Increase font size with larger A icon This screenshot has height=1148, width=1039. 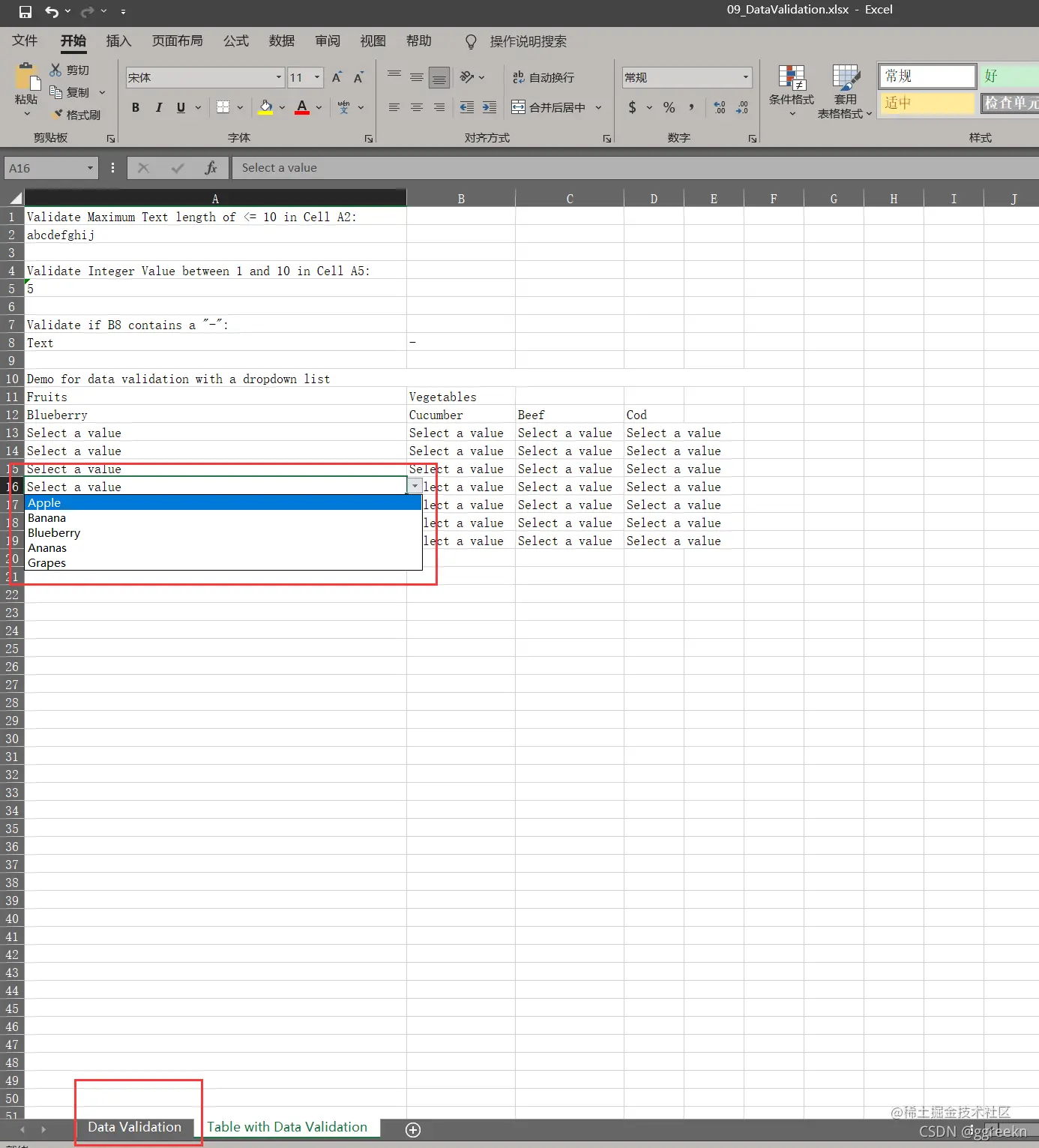pos(337,77)
